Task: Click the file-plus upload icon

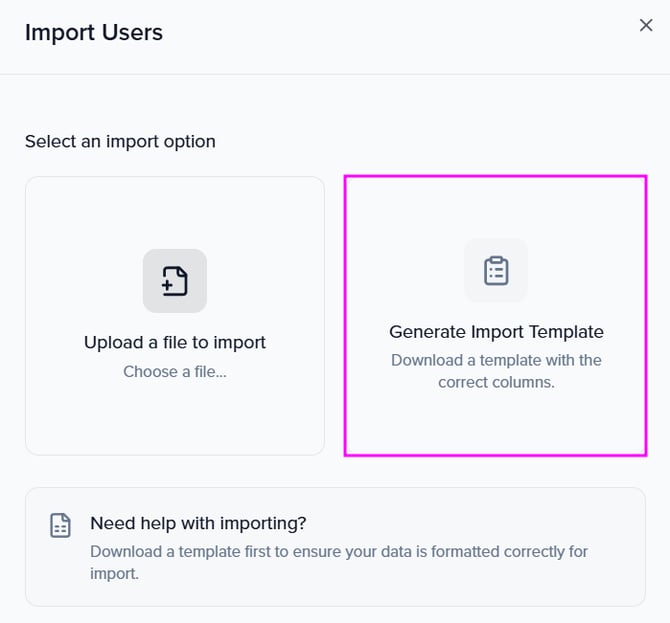Action: coord(175,281)
